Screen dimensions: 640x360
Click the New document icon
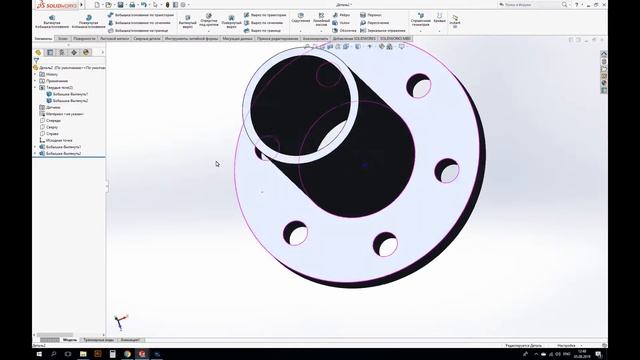97,5
